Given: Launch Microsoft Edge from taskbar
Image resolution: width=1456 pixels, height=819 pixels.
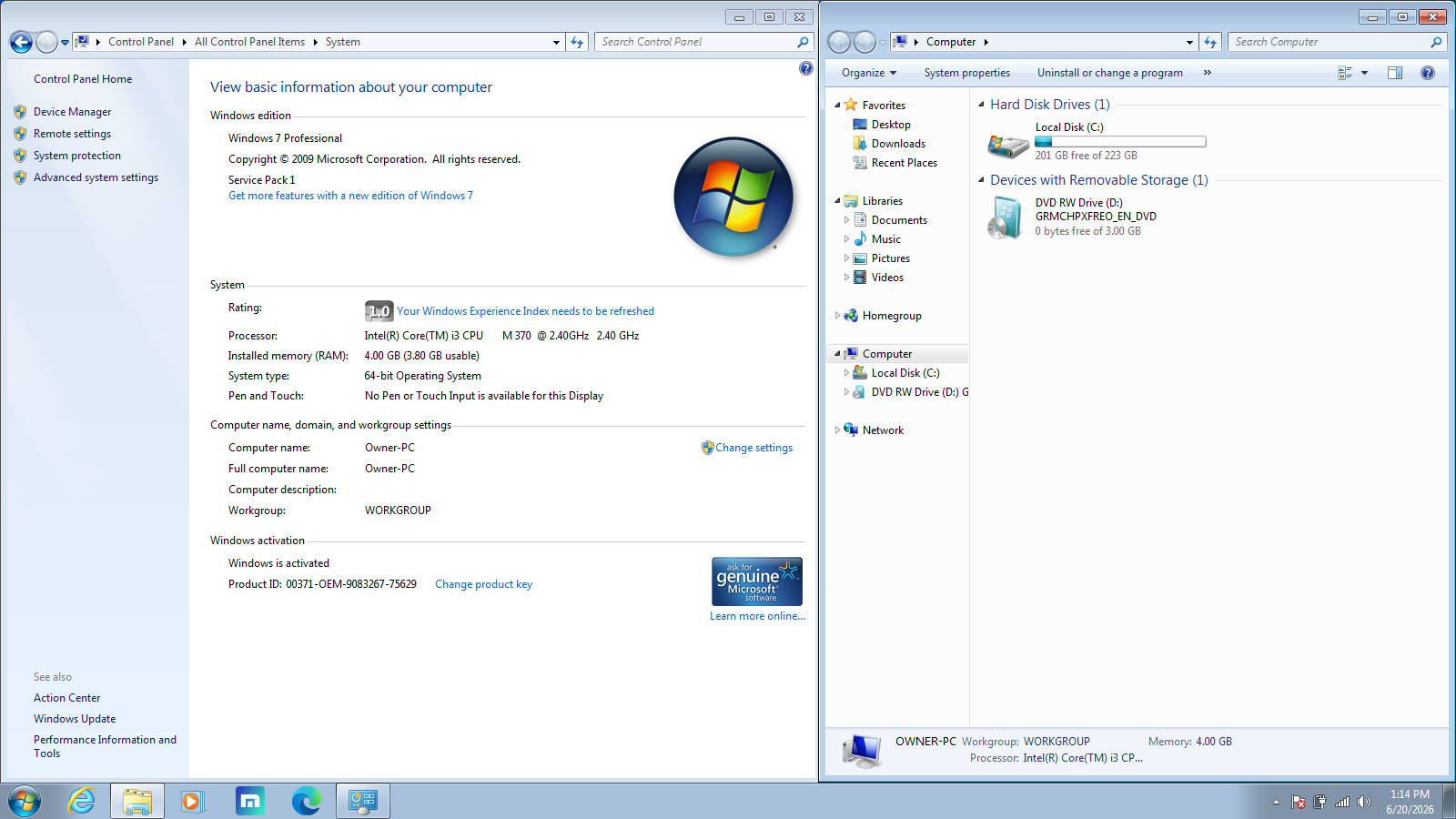Looking at the screenshot, I should point(306,801).
